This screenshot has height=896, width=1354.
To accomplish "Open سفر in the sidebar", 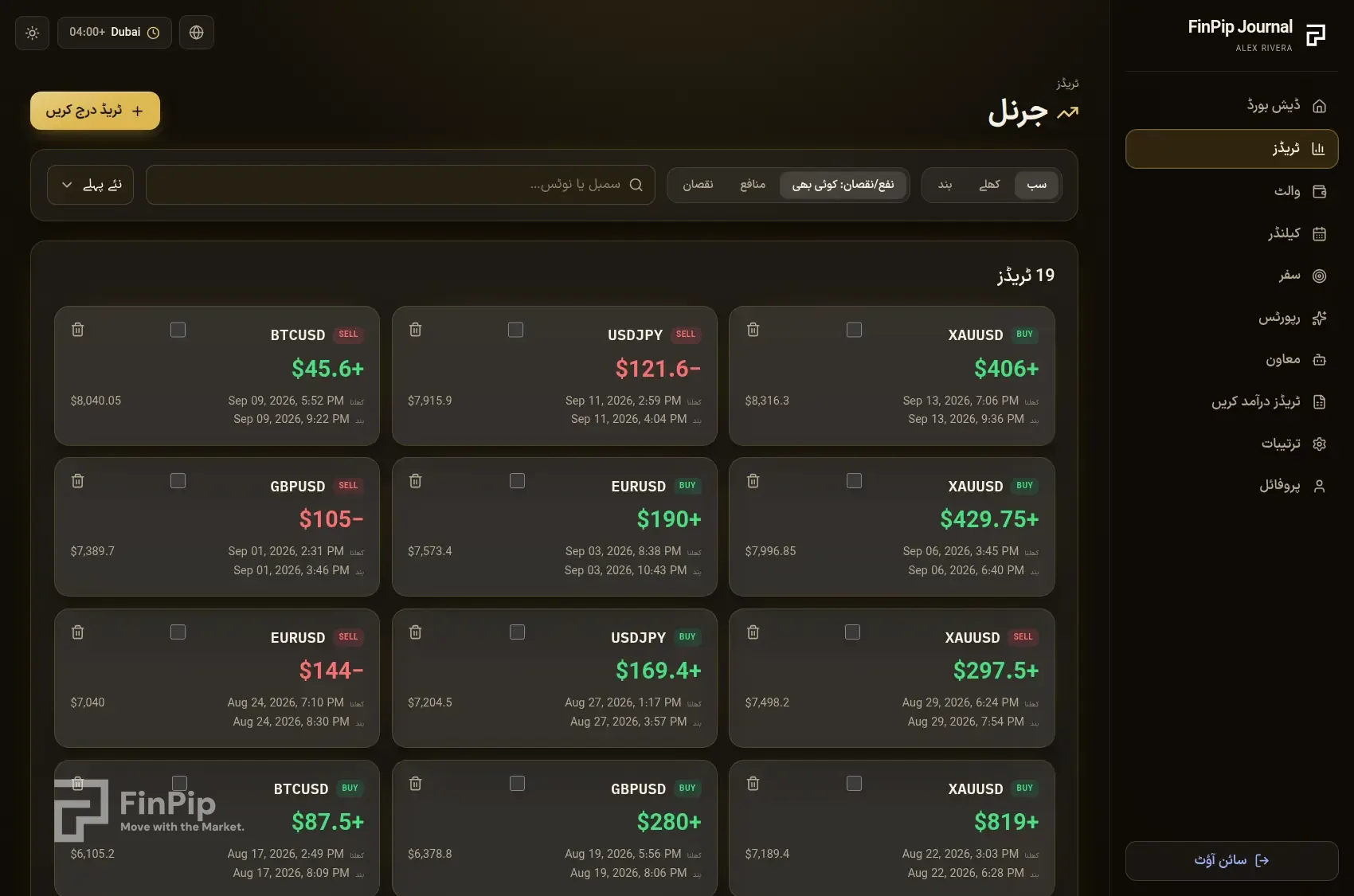I will point(1231,276).
